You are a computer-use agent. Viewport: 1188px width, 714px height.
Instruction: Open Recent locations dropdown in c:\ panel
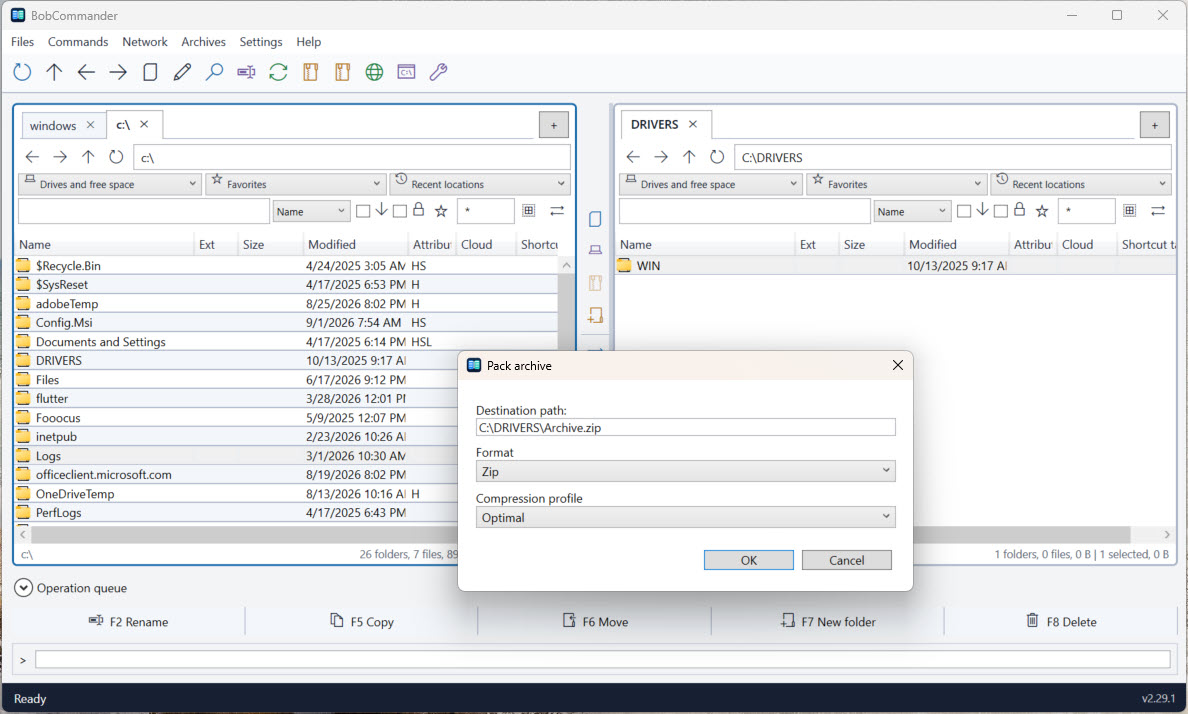[x=480, y=184]
